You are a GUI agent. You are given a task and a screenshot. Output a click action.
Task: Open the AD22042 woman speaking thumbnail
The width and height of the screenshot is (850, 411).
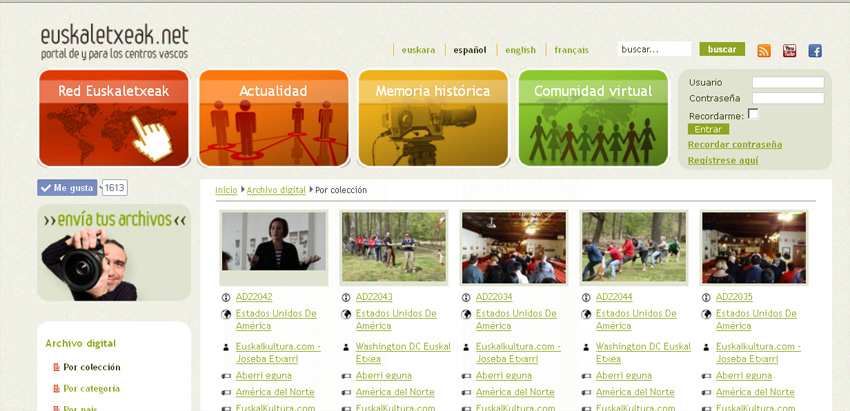click(x=274, y=241)
